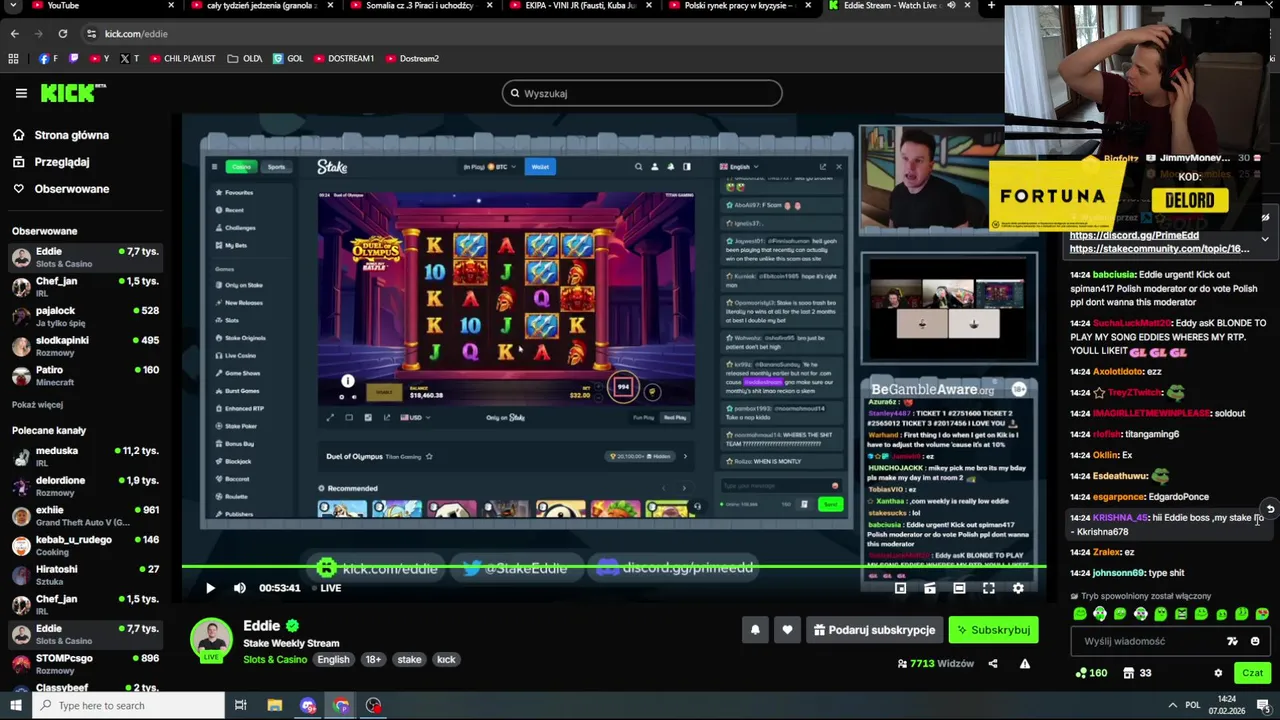Open the stakecommunity.com pinned link
The image size is (1280, 720).
click(x=1159, y=249)
